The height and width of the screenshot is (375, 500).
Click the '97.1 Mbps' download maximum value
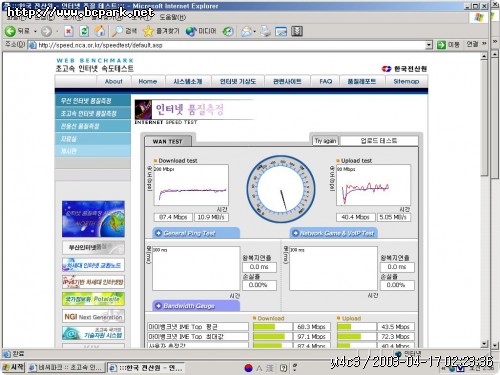pos(311,336)
